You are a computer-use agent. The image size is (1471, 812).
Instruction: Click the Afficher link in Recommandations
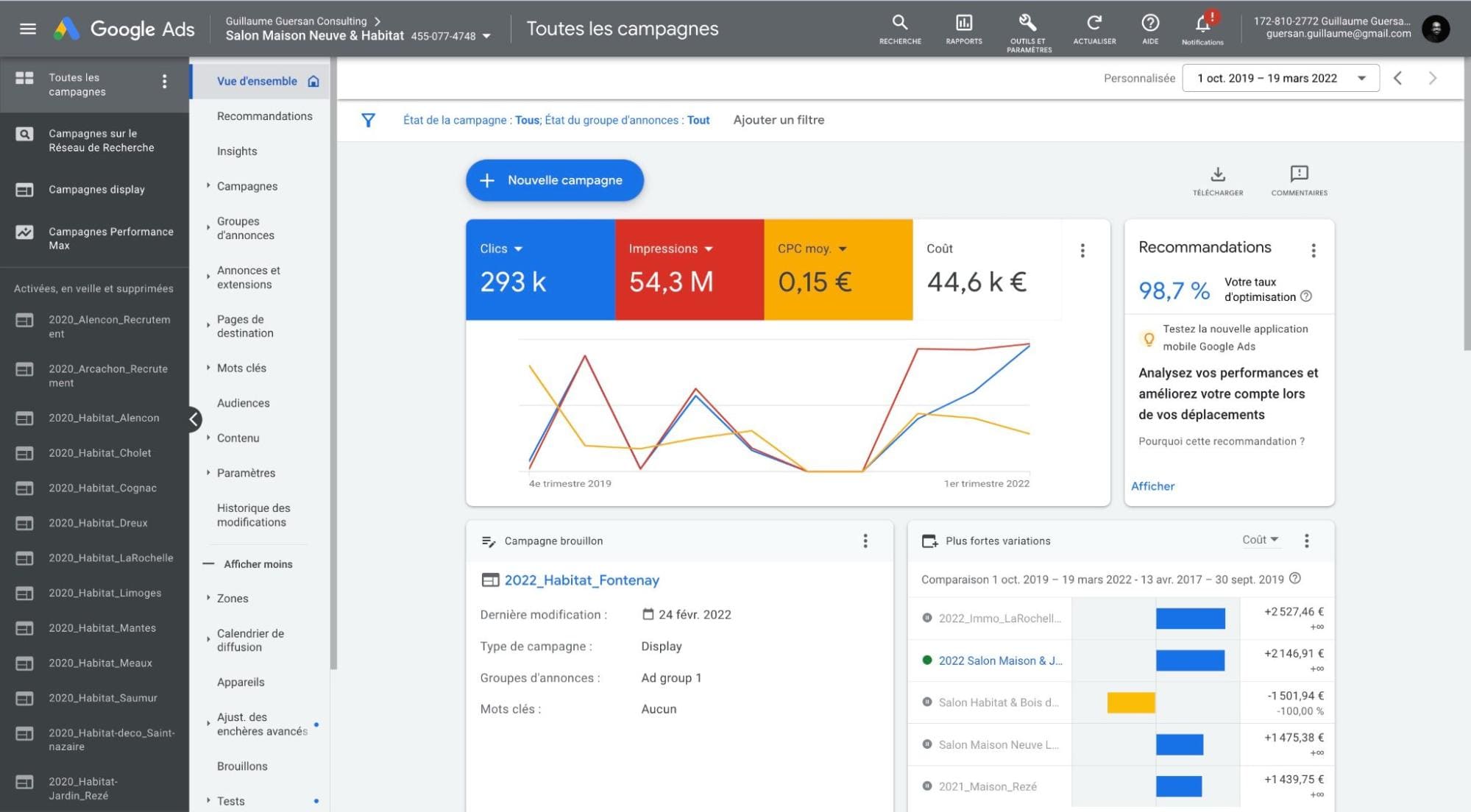[x=1152, y=486]
